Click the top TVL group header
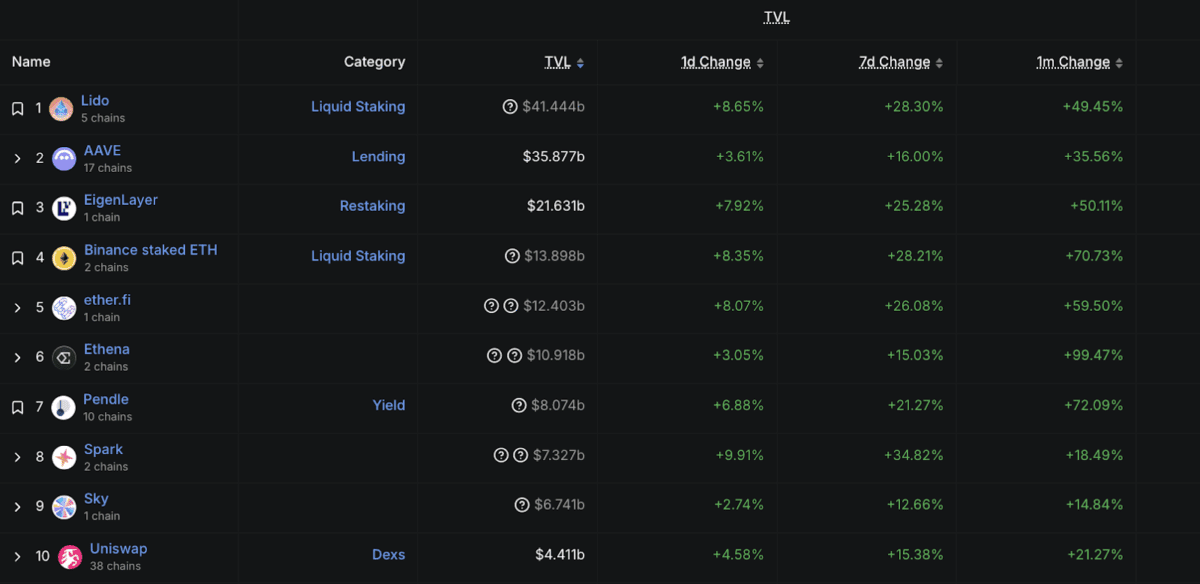Viewport: 1200px width, 584px height. (777, 17)
